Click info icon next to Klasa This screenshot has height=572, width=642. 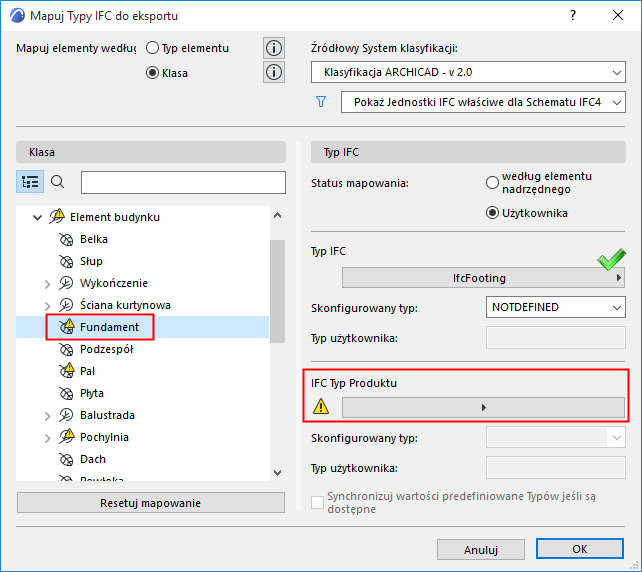274,72
